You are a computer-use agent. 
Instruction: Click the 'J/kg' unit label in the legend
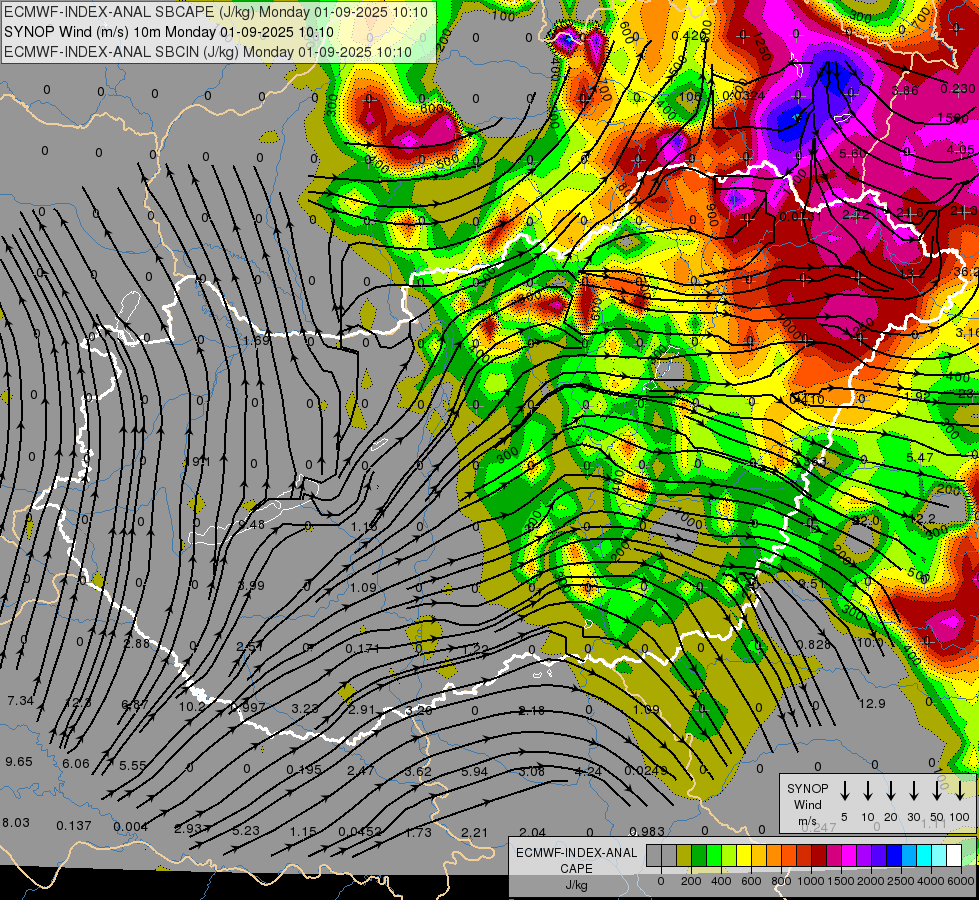576,885
